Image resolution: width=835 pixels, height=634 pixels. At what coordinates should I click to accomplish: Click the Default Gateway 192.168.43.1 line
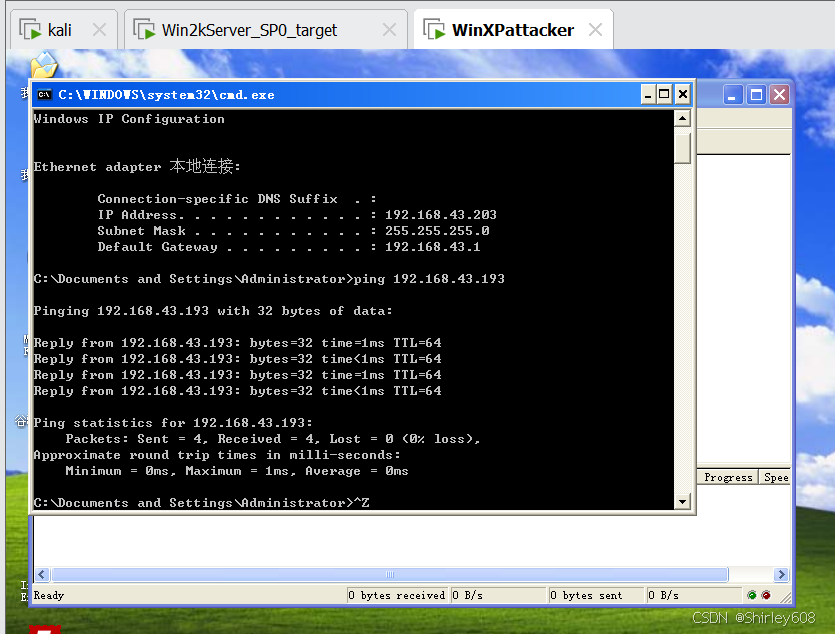click(289, 246)
